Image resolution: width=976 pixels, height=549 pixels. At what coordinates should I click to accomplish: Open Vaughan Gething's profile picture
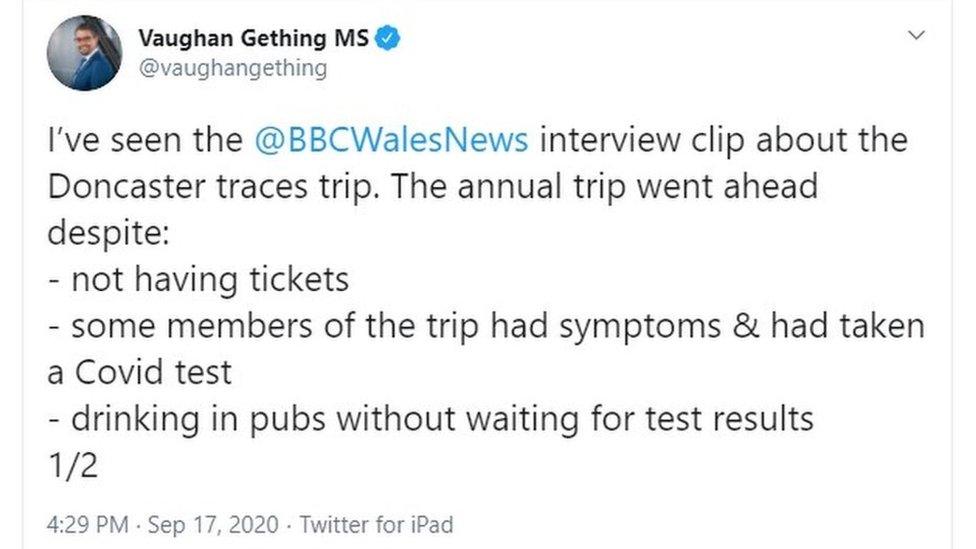pyautogui.click(x=83, y=52)
